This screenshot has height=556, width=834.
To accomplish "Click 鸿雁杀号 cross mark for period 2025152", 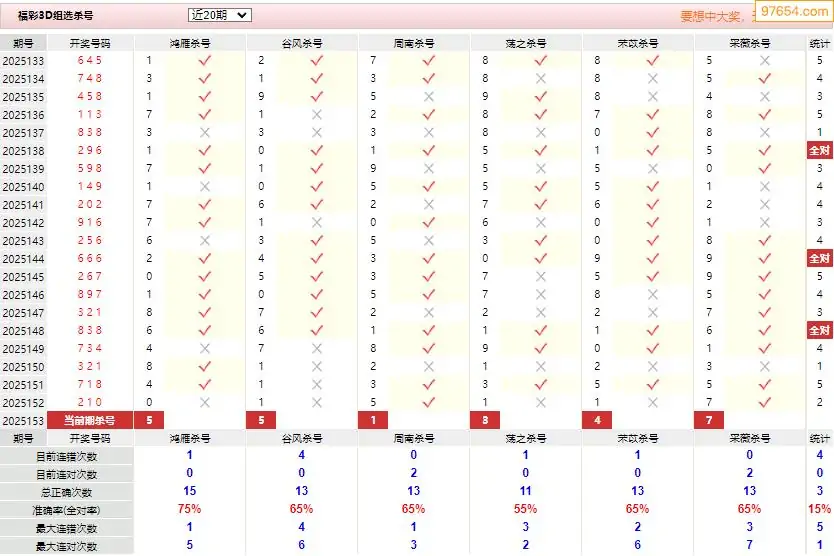I will click(205, 403).
